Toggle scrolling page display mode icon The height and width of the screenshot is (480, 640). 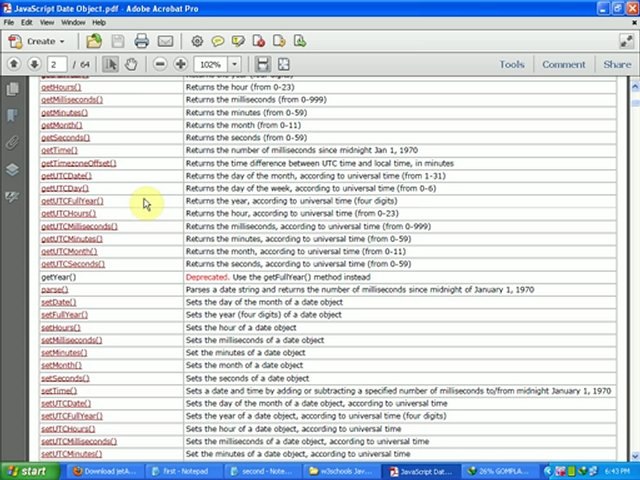point(262,64)
